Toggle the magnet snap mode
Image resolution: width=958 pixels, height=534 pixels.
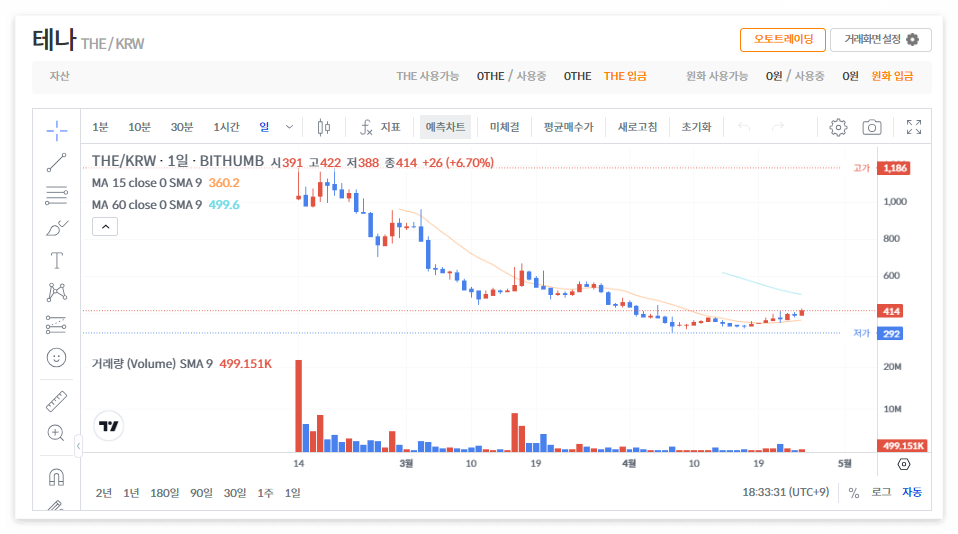pyautogui.click(x=56, y=477)
